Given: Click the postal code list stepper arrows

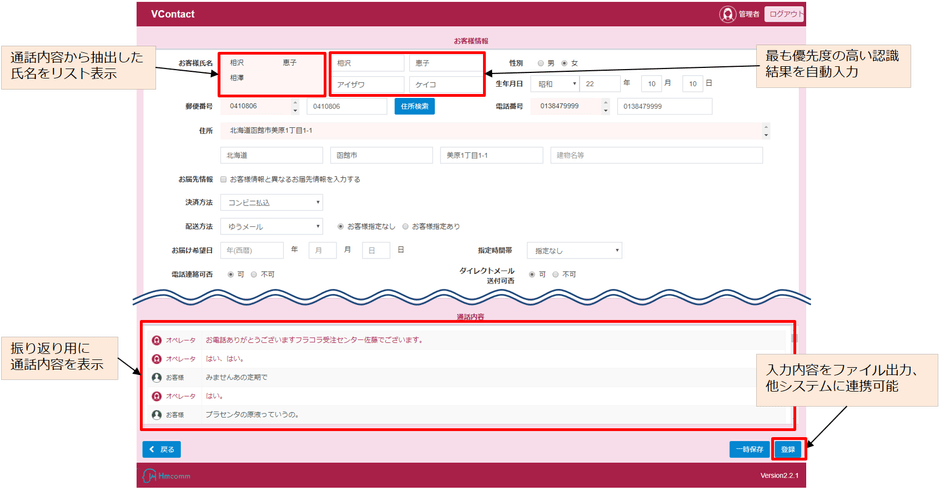Looking at the screenshot, I should [x=294, y=106].
